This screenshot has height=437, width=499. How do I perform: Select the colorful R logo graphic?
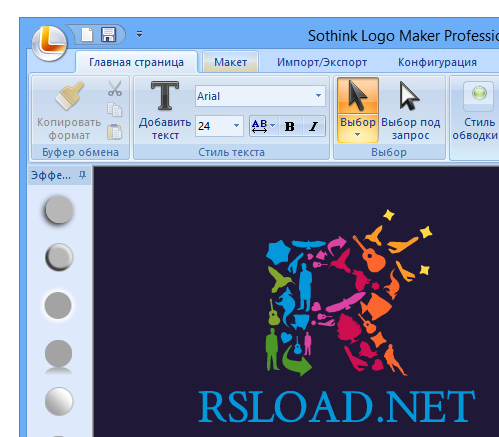(x=349, y=293)
